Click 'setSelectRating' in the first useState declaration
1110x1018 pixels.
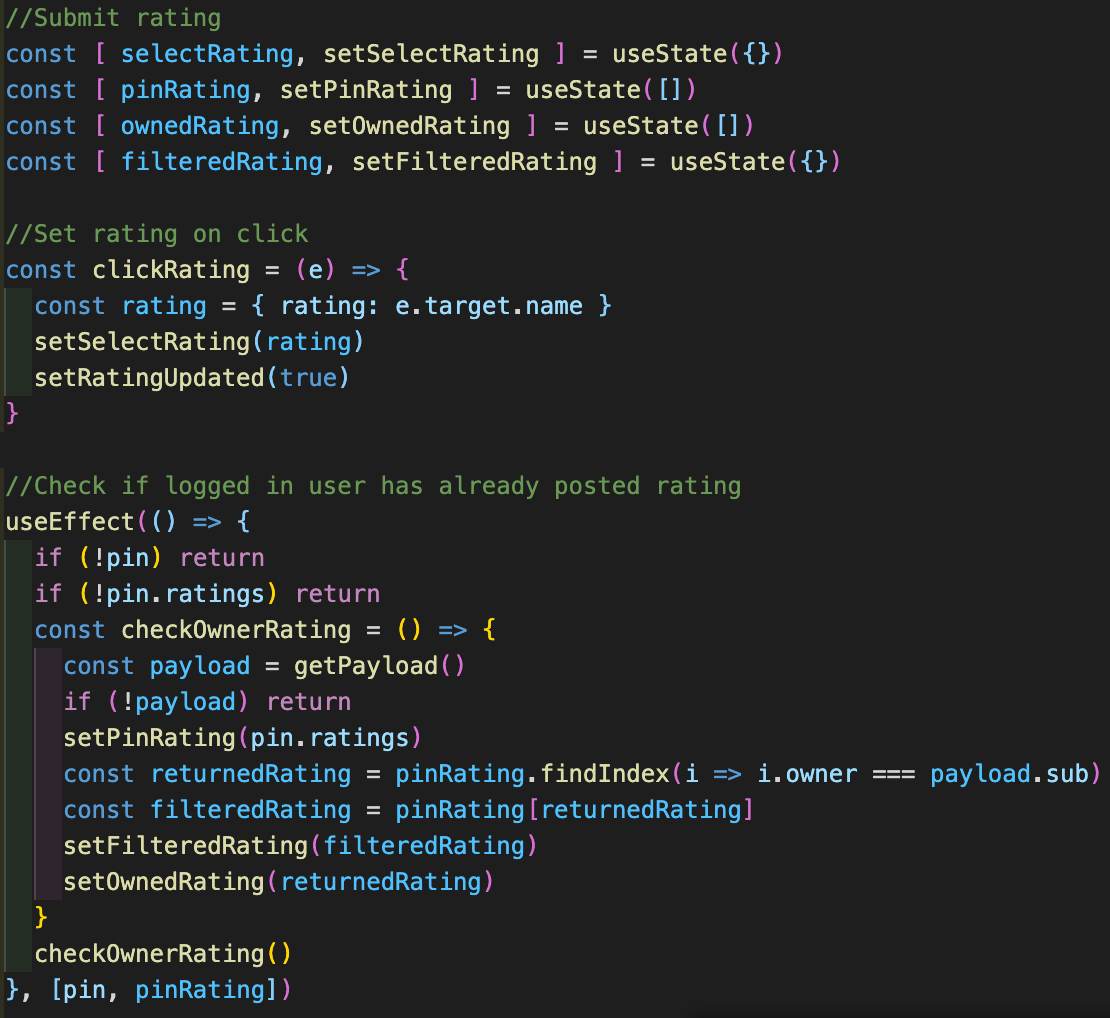tap(430, 54)
